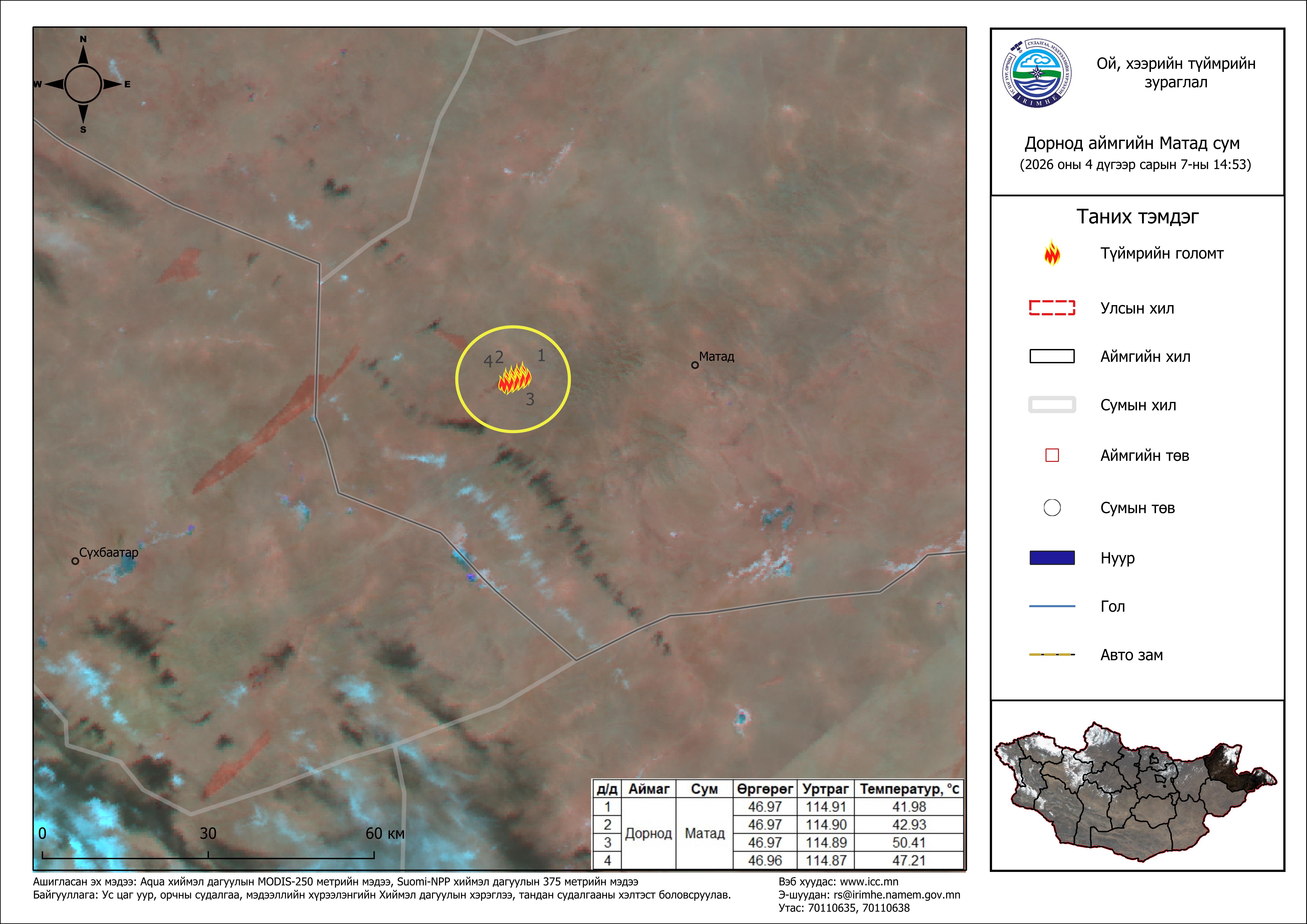Click the Аймгийн хил black rectangle symbol

1052,356
